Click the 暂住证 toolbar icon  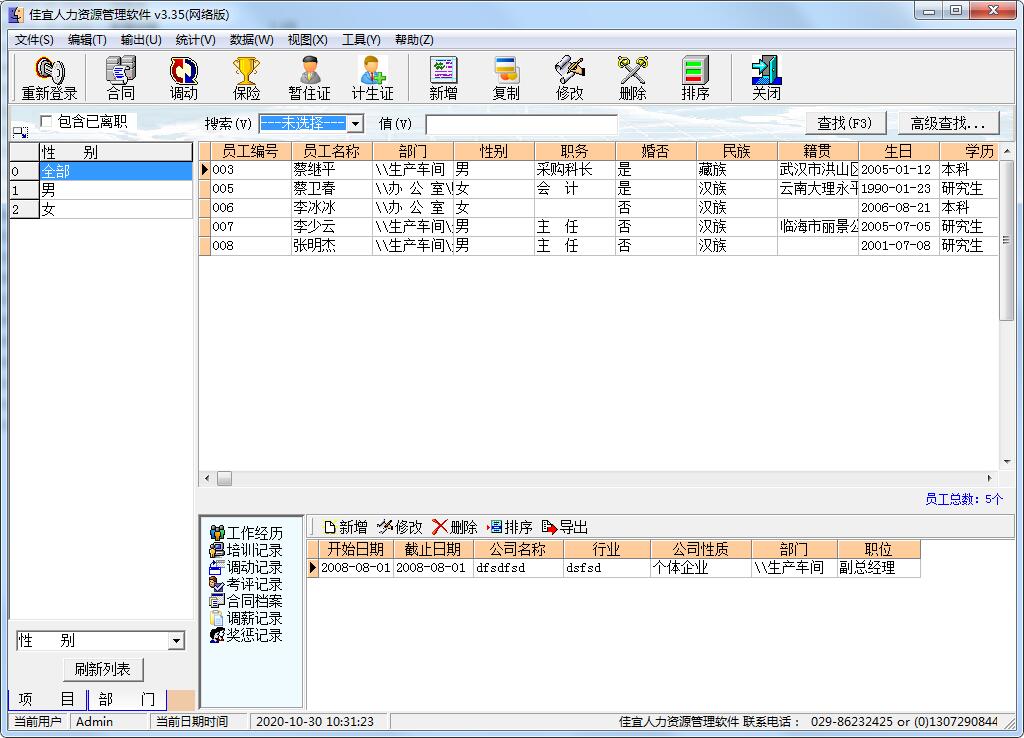tap(310, 78)
